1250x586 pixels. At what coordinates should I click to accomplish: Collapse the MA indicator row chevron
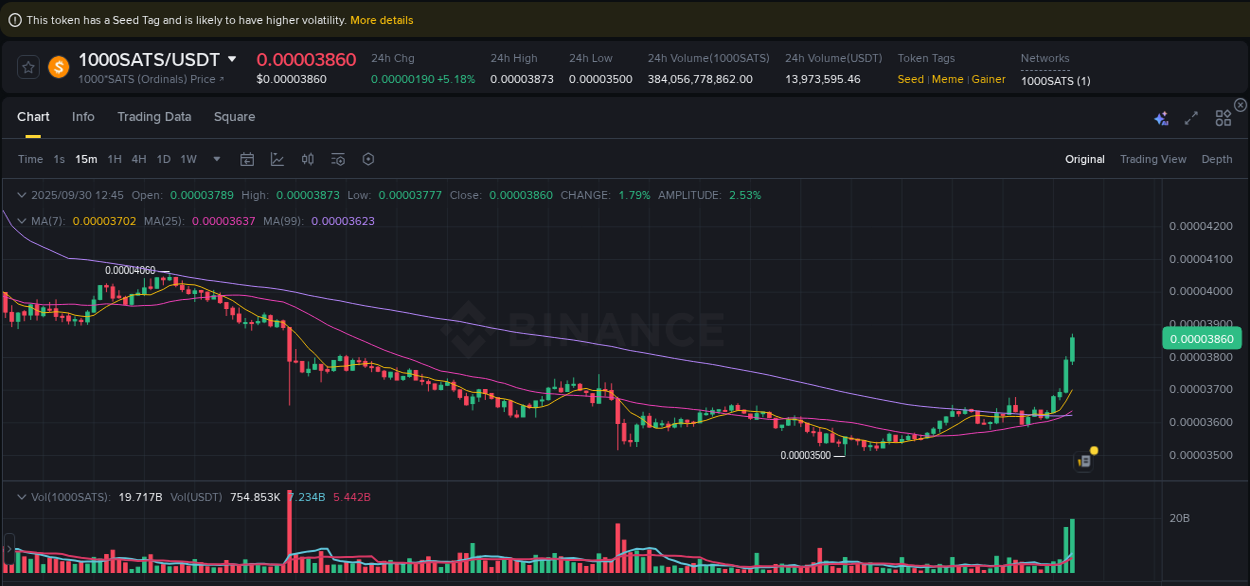[x=22, y=220]
